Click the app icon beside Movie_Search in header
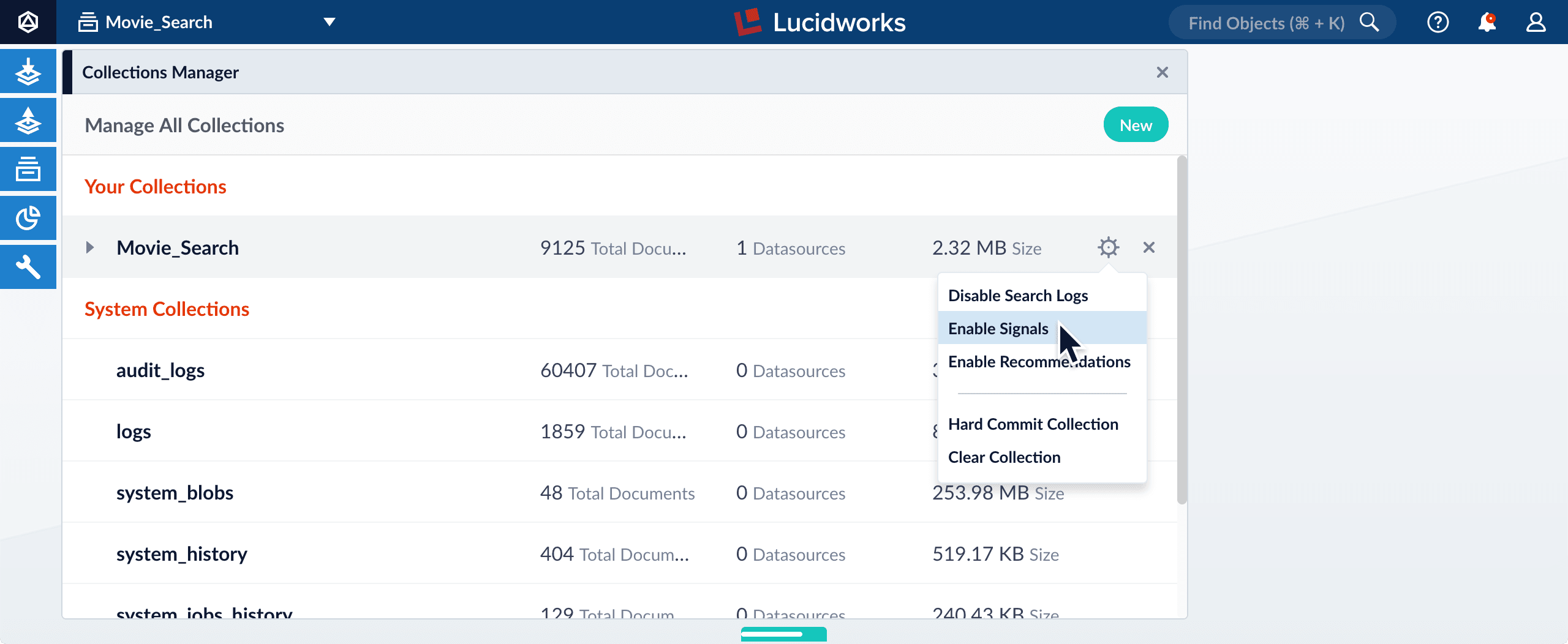The width and height of the screenshot is (1568, 644). (88, 23)
